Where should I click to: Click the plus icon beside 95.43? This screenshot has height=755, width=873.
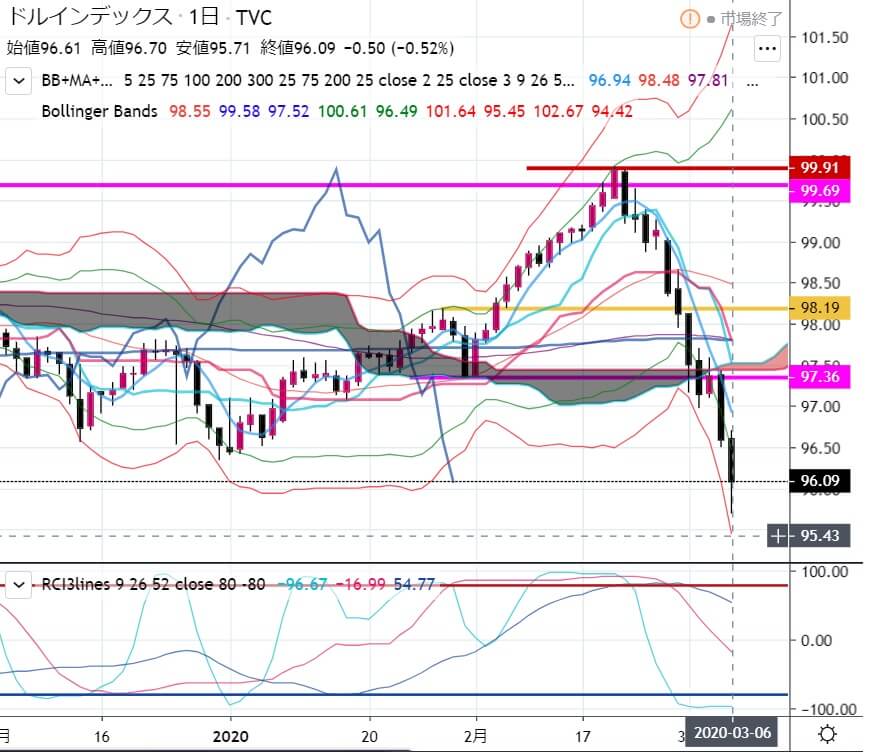click(778, 536)
